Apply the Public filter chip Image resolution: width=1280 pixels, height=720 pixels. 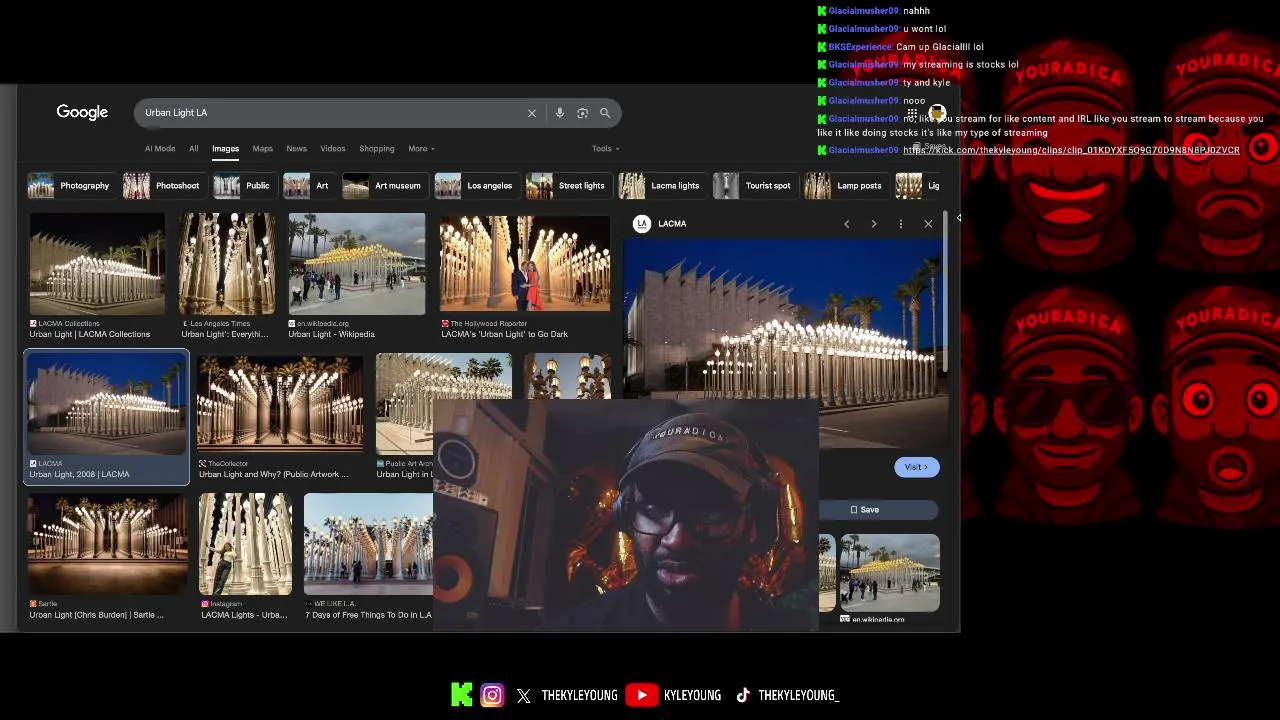point(243,186)
